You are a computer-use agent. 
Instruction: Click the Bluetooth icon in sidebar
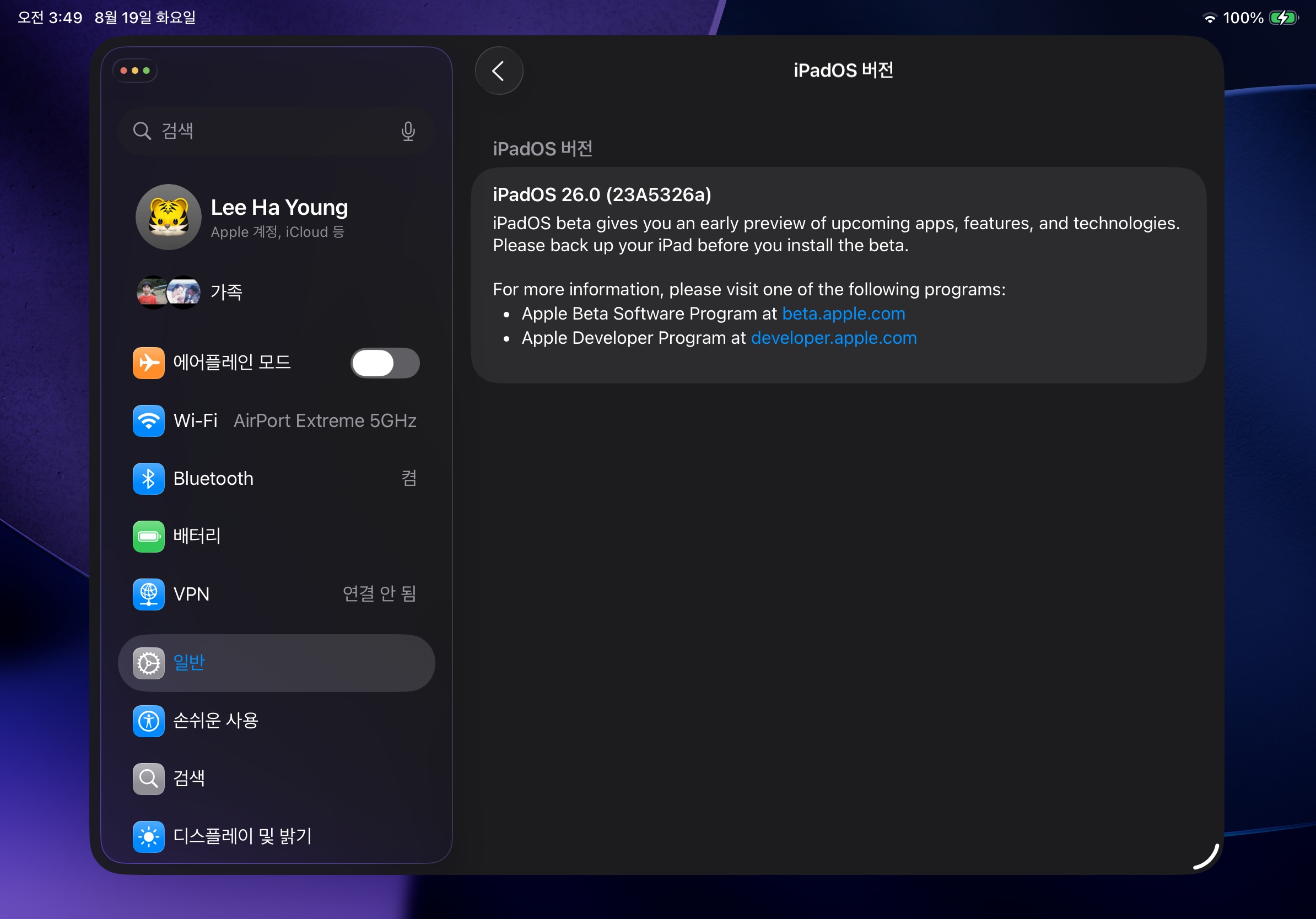(x=148, y=478)
